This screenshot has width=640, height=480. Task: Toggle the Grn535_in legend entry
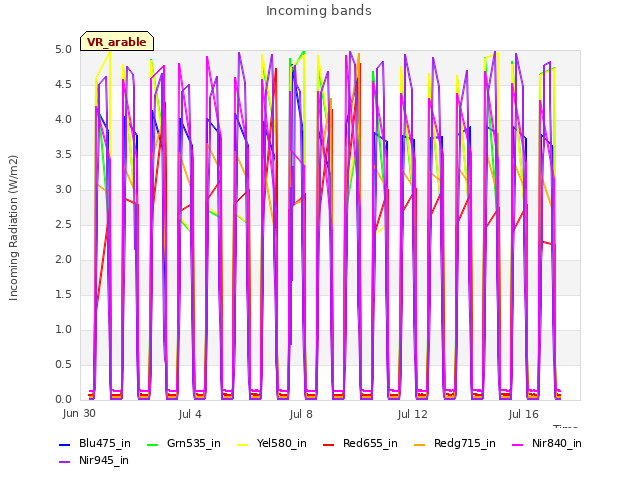tap(184, 444)
